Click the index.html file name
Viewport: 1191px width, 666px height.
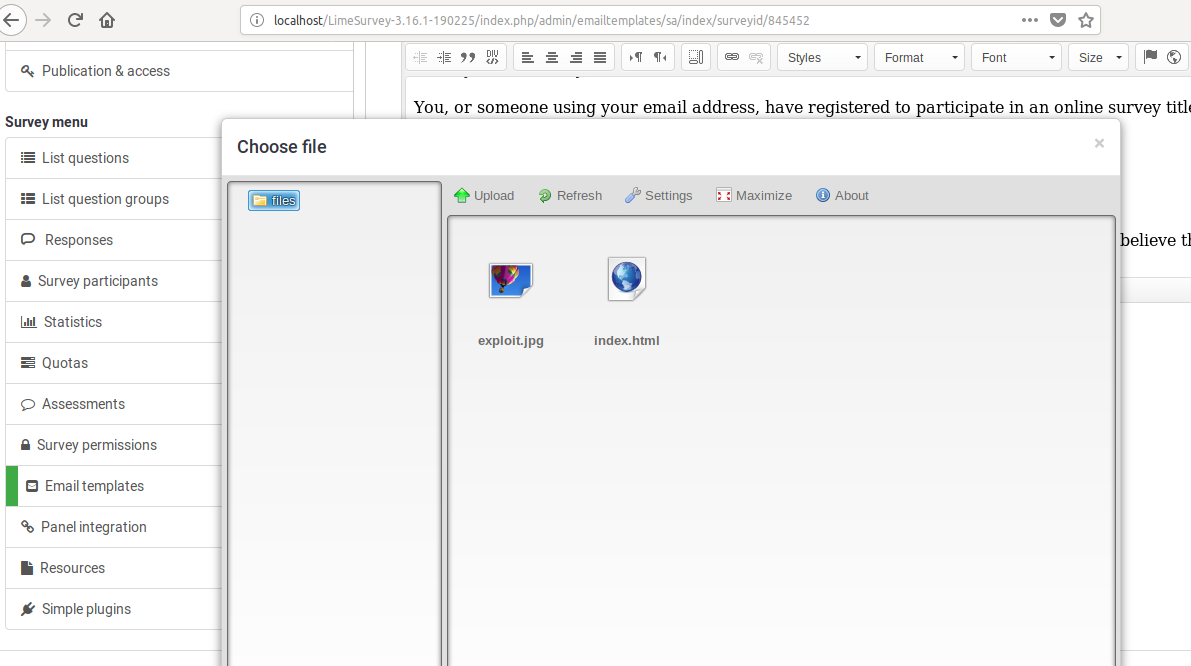point(627,341)
